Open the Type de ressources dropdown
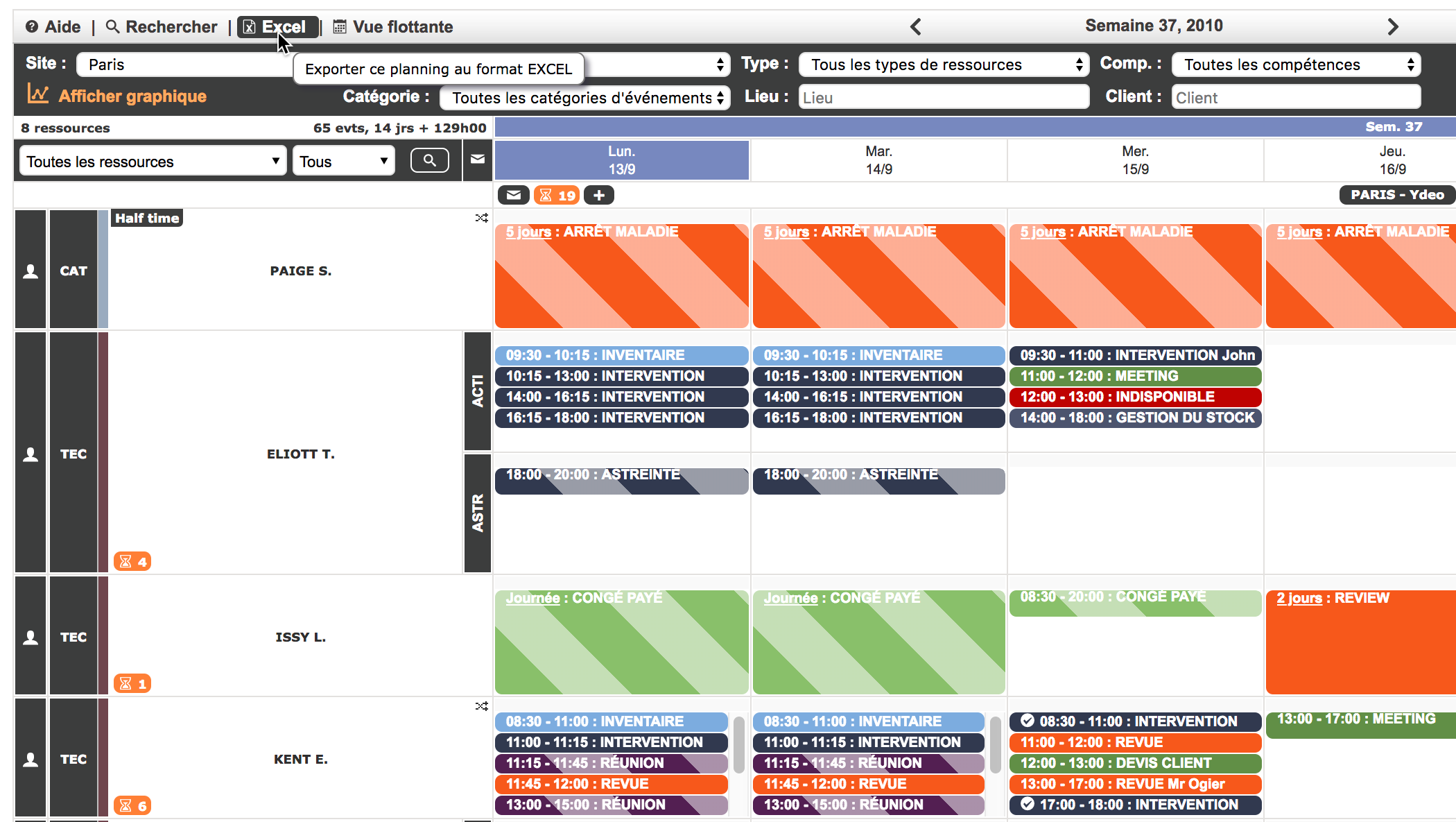 pos(944,65)
